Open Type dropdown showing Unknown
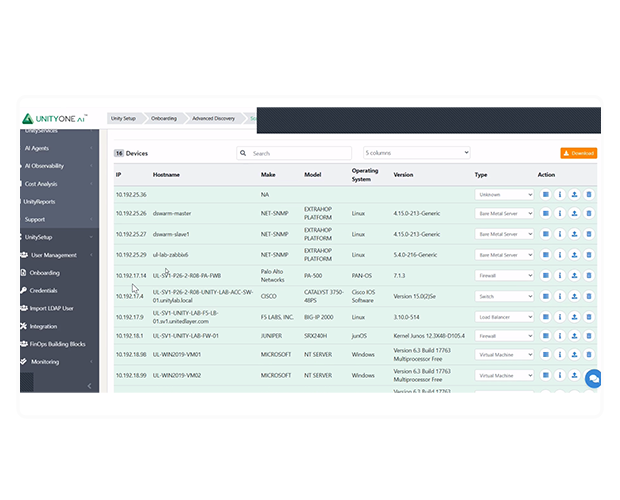 click(504, 194)
